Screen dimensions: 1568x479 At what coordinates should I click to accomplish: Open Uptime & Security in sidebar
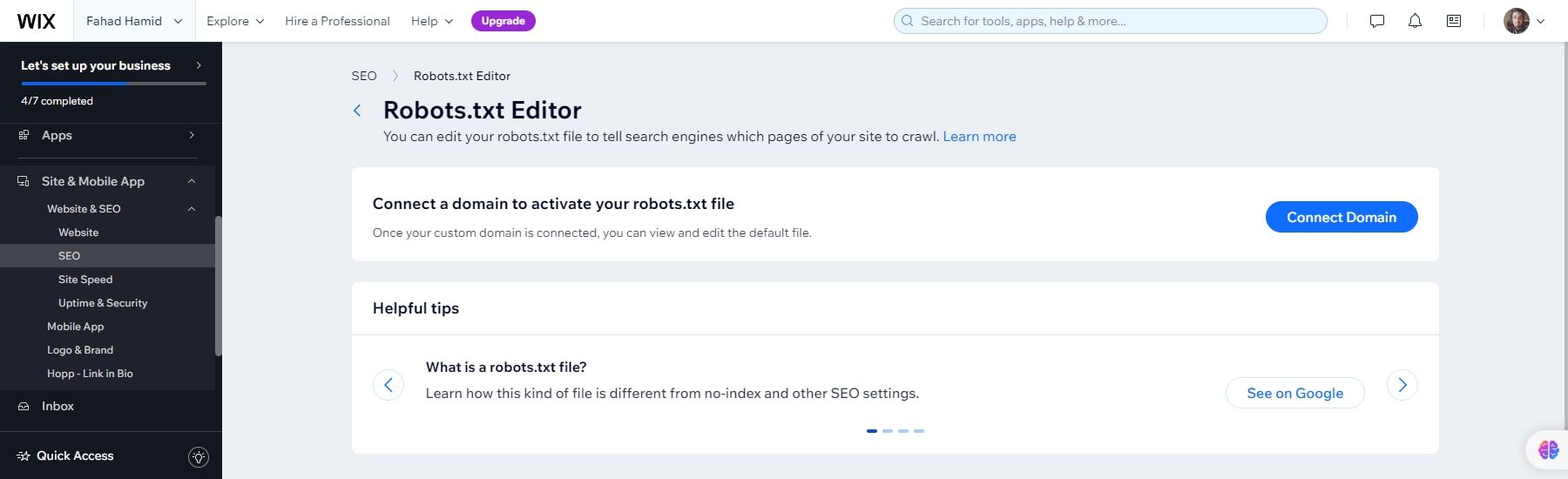pyautogui.click(x=103, y=303)
